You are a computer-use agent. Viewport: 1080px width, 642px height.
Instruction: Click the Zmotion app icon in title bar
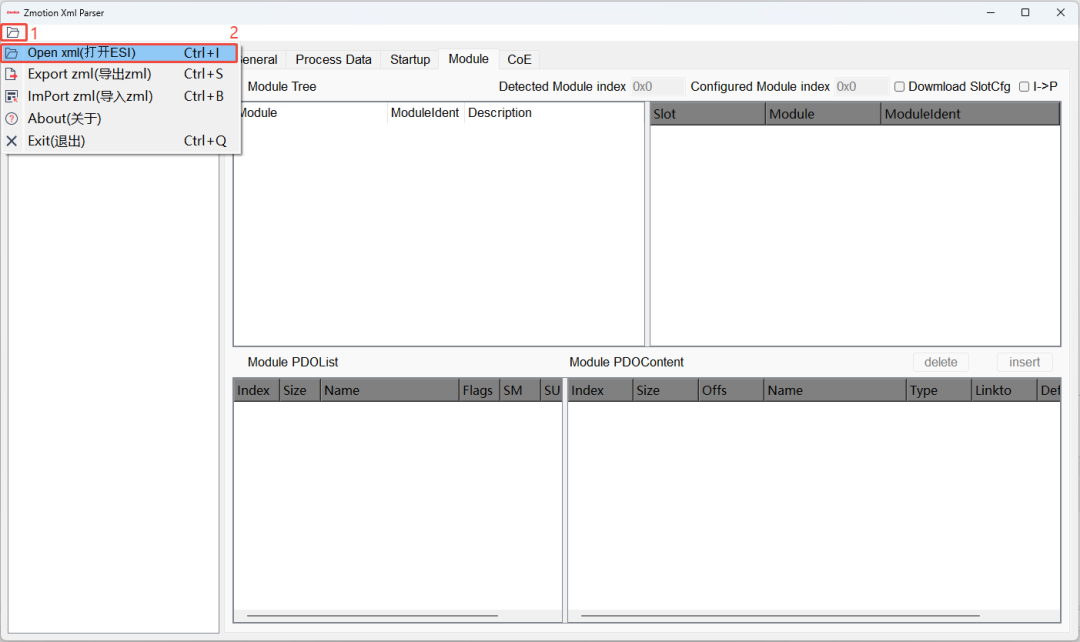[x=13, y=12]
